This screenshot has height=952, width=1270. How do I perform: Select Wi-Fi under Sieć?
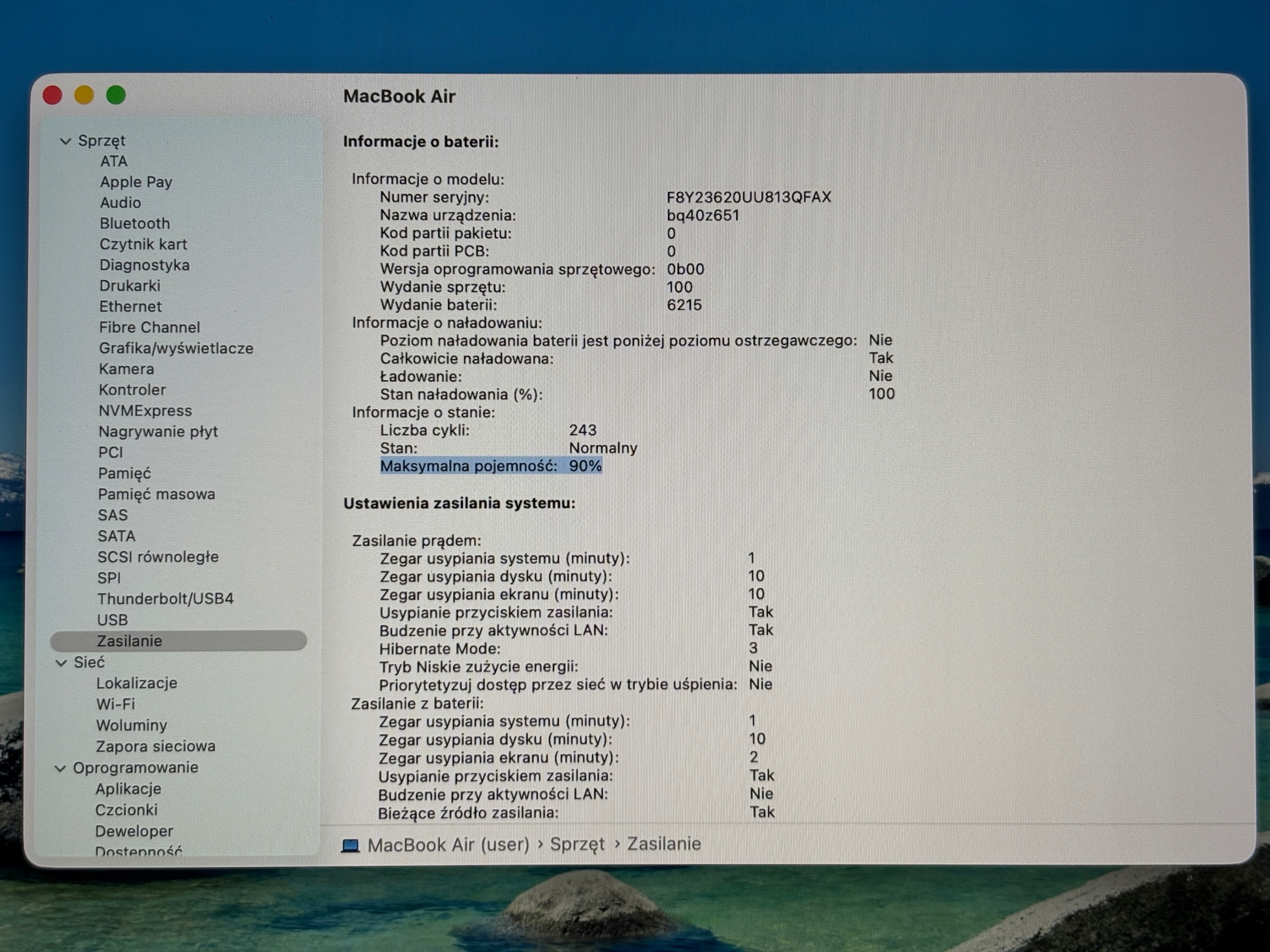tap(116, 704)
